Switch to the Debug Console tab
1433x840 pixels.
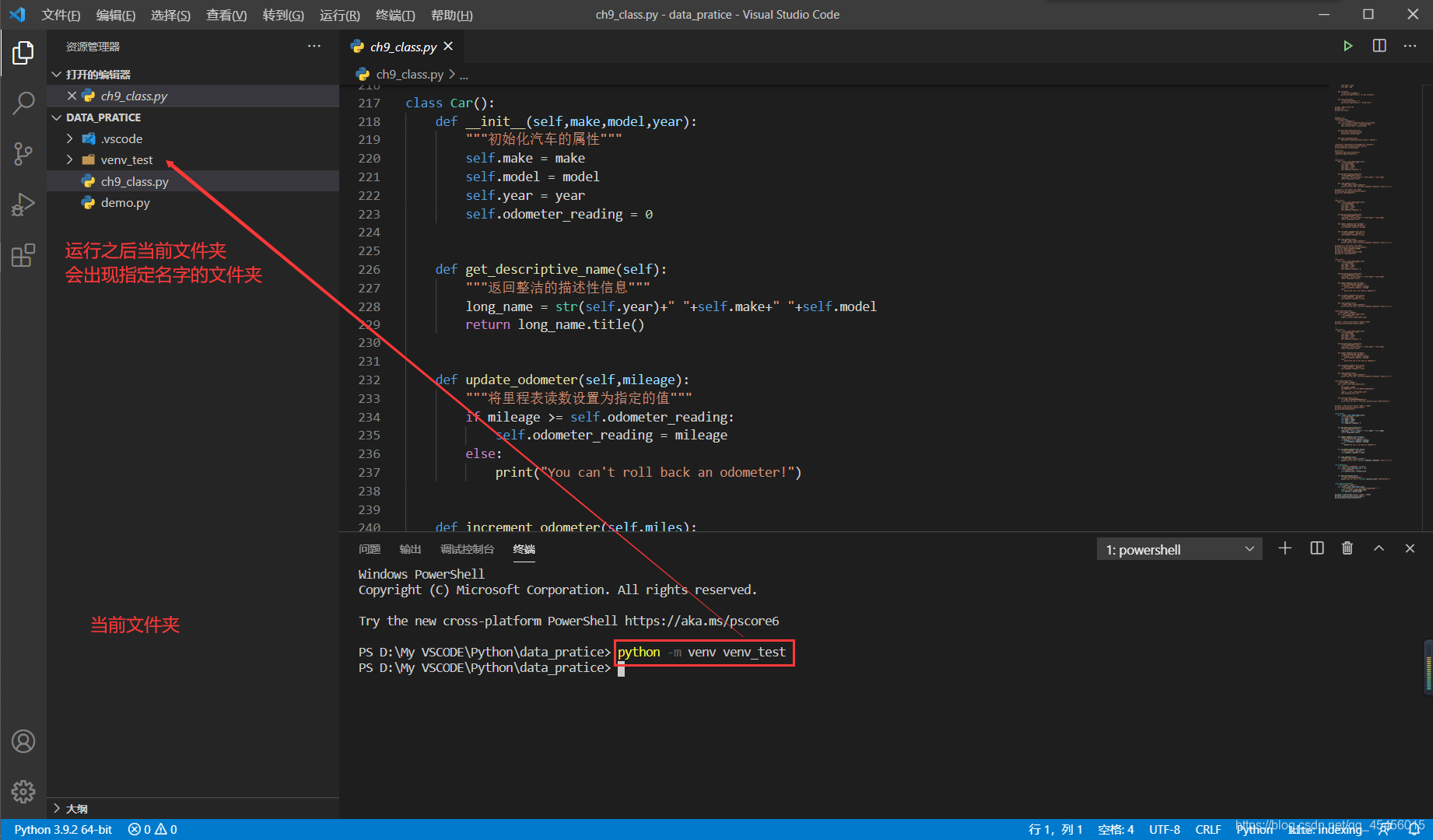[468, 549]
